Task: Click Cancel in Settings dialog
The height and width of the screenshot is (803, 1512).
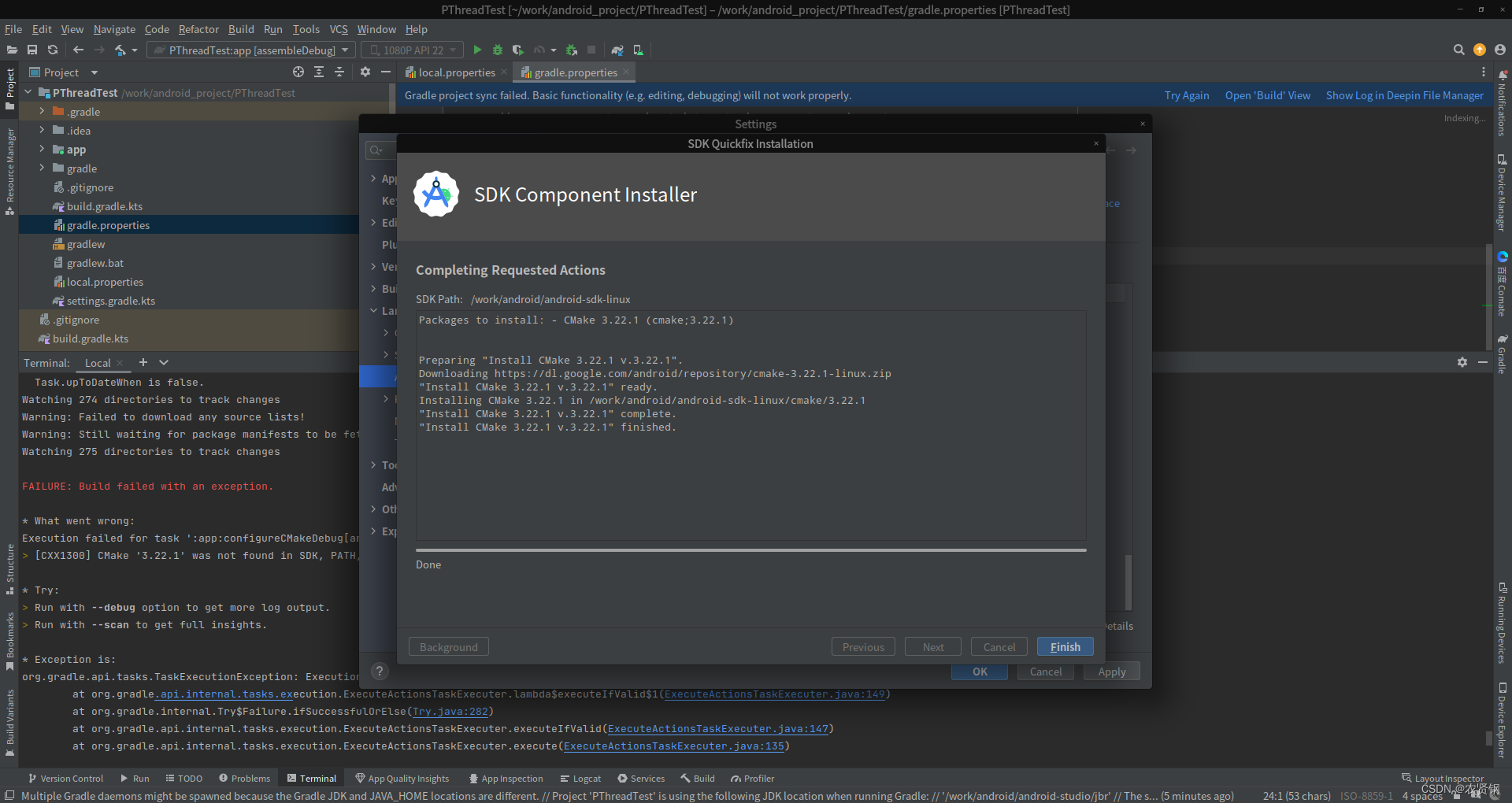Action: pos(1046,672)
